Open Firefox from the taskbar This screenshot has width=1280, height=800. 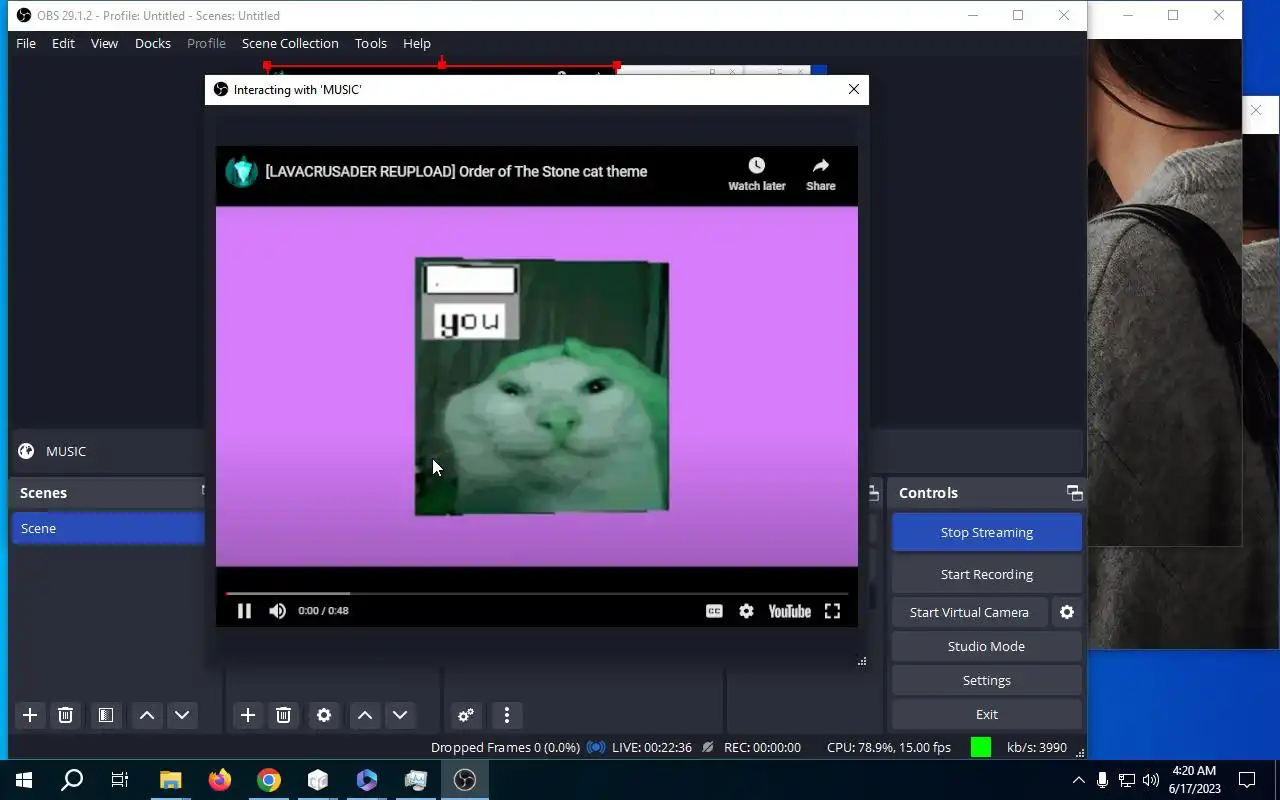[x=220, y=780]
